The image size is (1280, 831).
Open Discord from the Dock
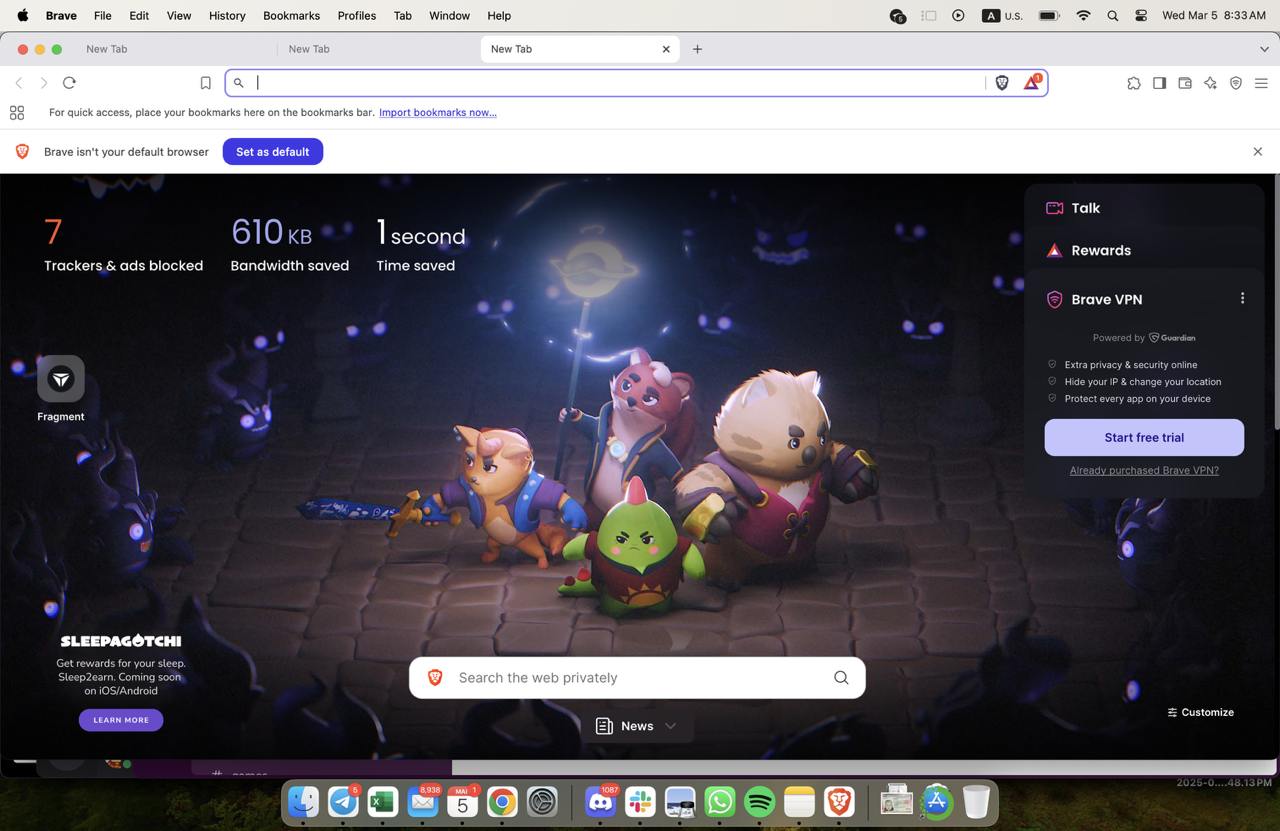coord(600,801)
